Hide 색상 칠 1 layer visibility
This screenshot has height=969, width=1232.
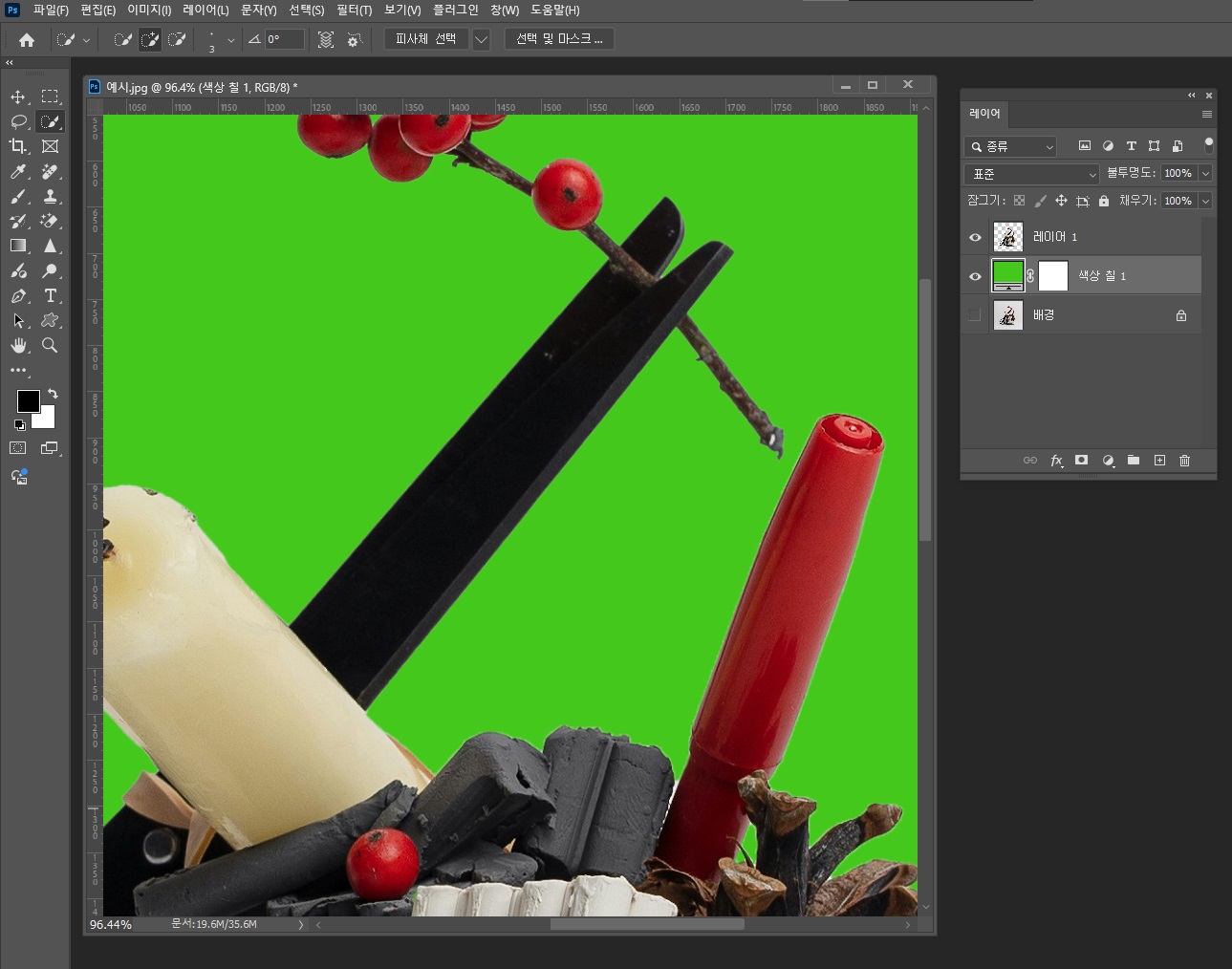click(975, 276)
